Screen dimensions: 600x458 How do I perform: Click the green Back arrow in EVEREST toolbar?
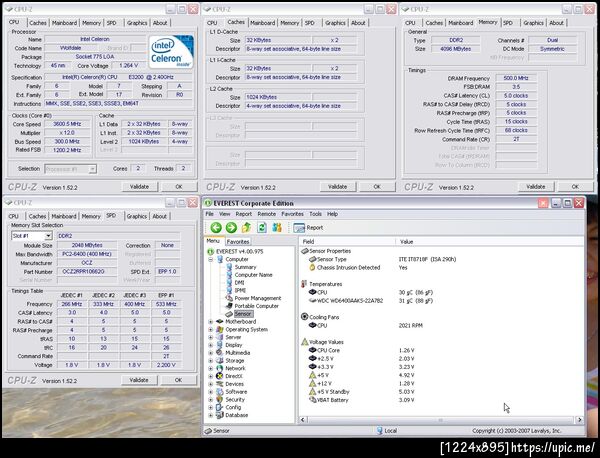tap(216, 228)
